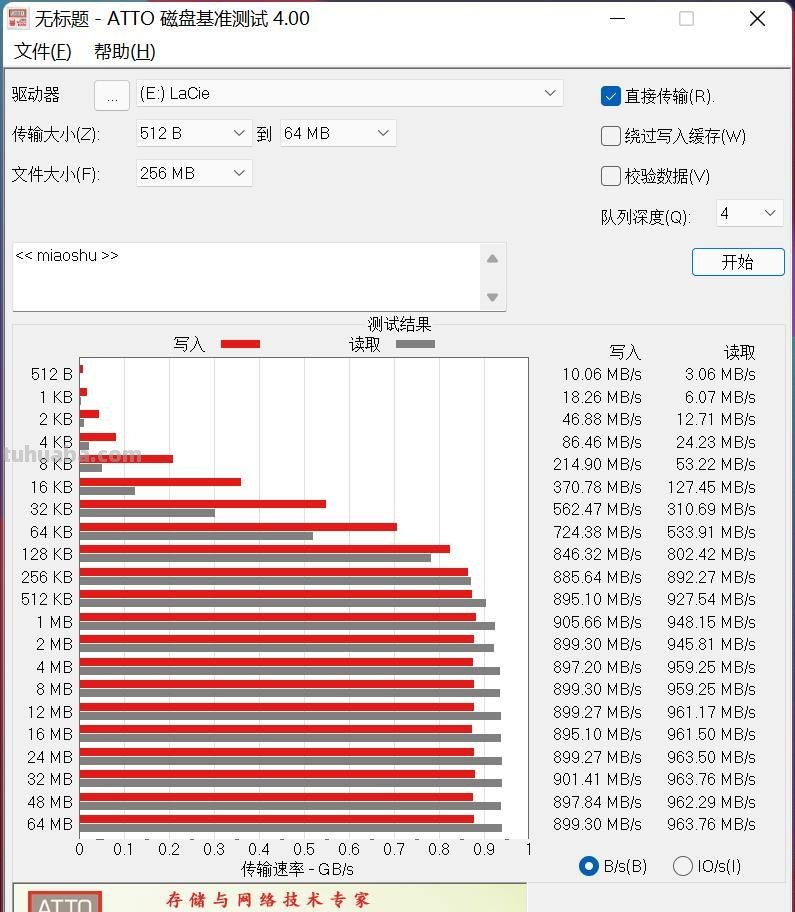The image size is (795, 912).
Task: Click the 开始 button to begin the test
Action: (x=738, y=262)
